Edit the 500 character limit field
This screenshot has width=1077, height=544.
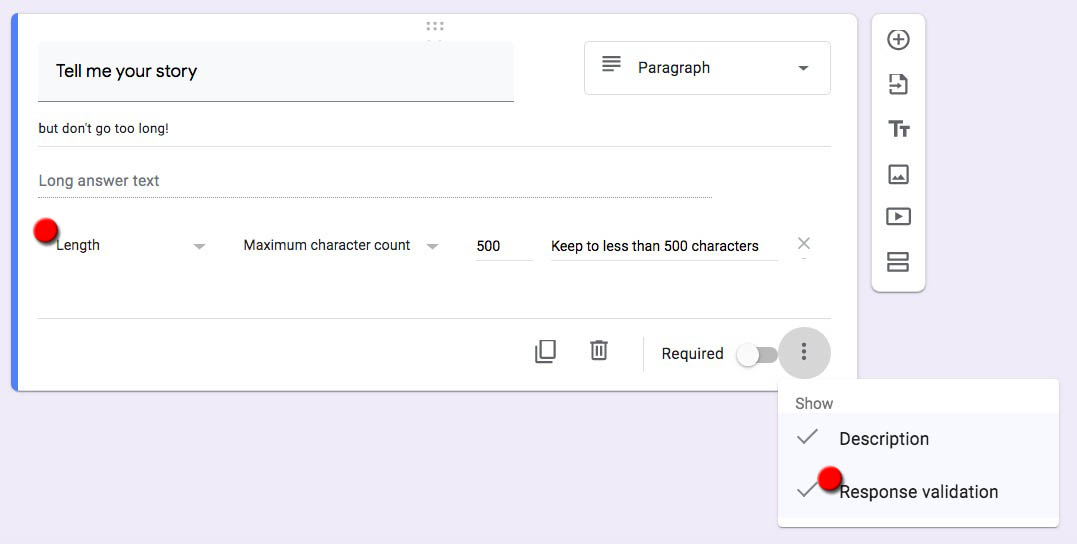pyautogui.click(x=503, y=246)
